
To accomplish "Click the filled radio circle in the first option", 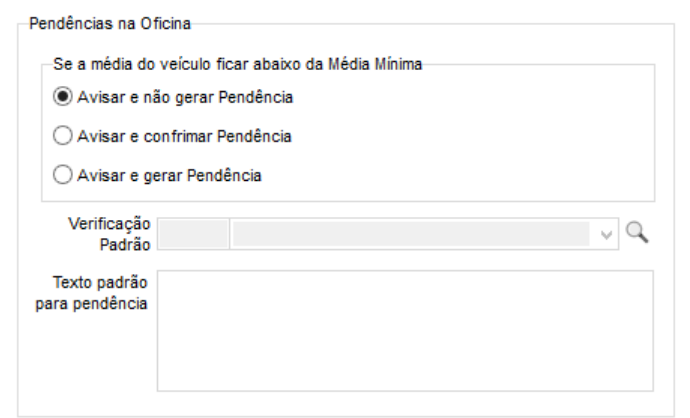I will coord(62,98).
